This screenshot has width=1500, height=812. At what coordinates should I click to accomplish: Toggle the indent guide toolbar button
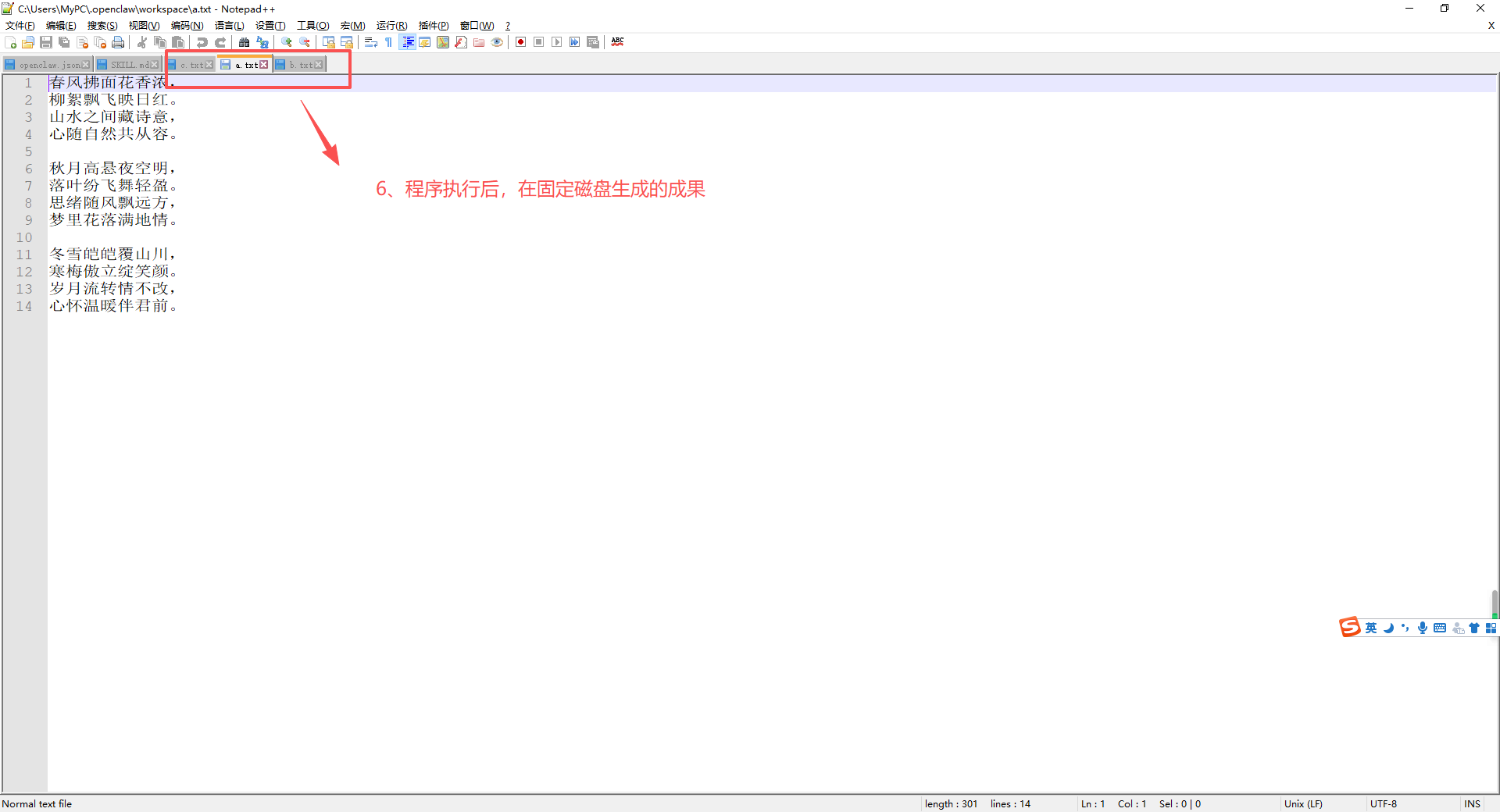(x=407, y=42)
